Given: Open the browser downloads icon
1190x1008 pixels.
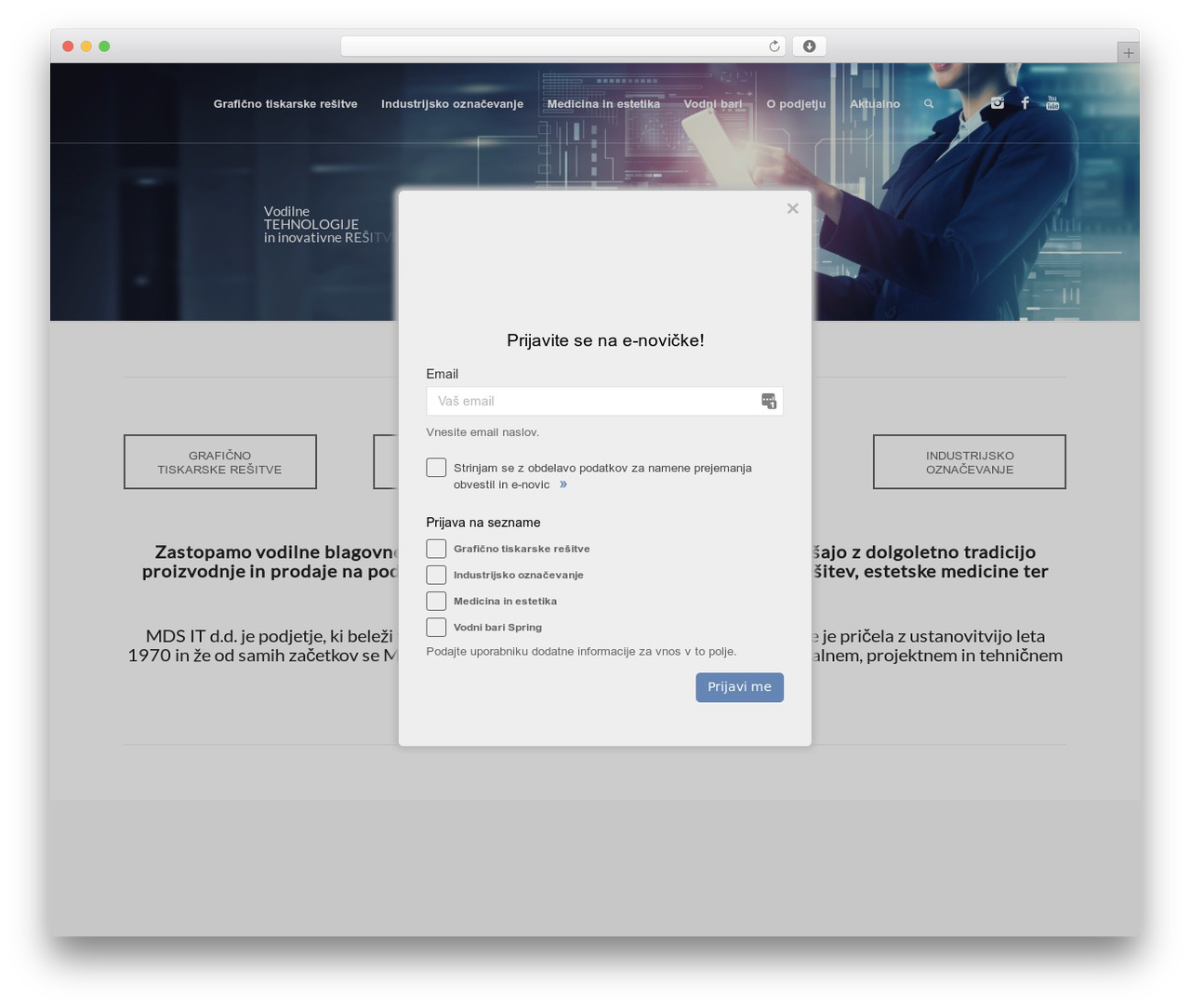Looking at the screenshot, I should pos(809,46).
